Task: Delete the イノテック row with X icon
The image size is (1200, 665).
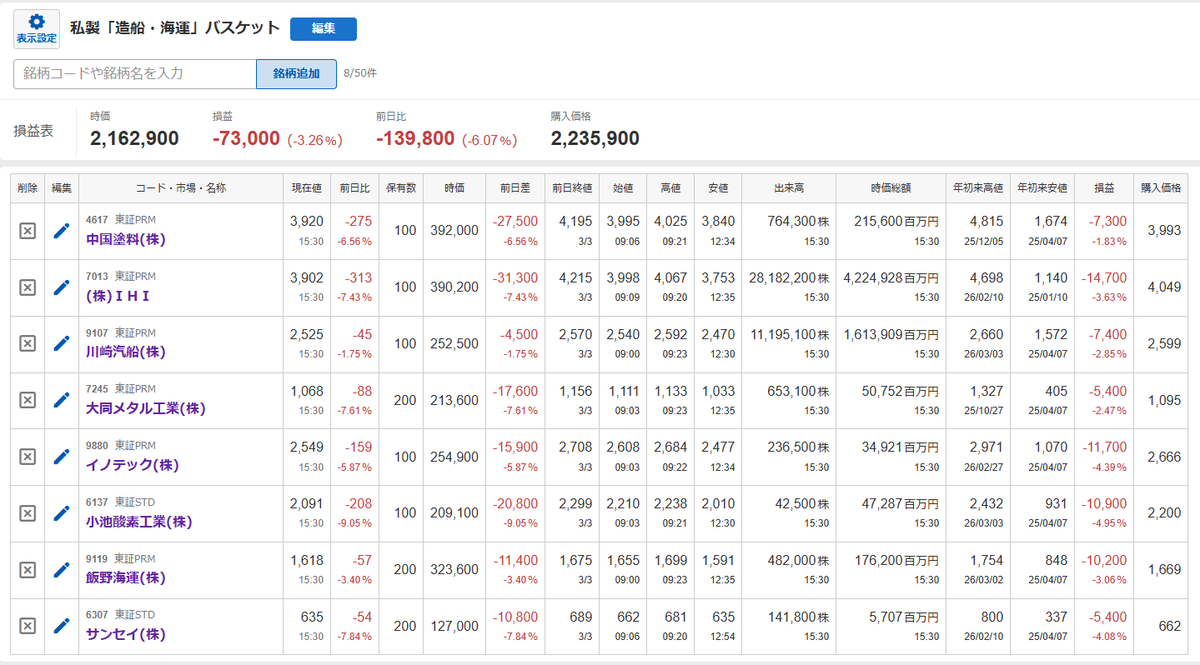Action: pyautogui.click(x=28, y=456)
